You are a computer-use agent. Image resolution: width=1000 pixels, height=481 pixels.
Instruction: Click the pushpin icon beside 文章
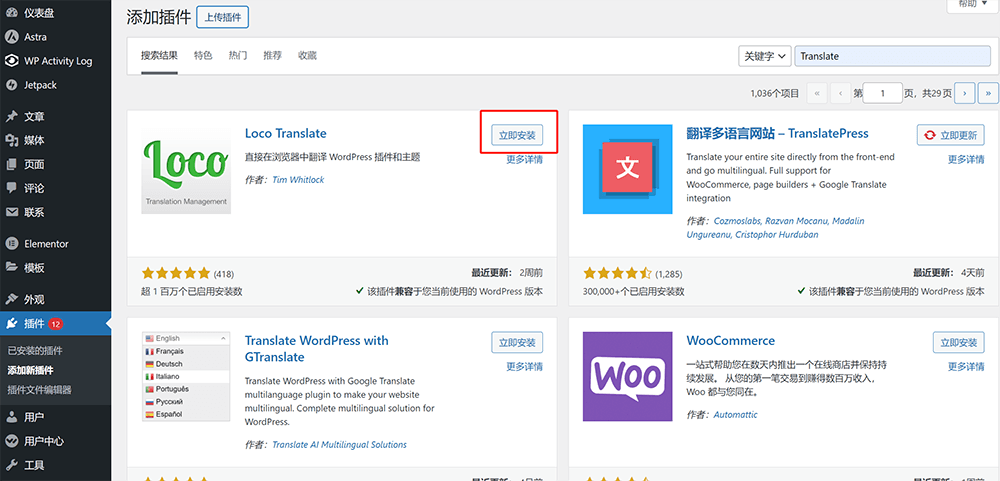[11, 117]
